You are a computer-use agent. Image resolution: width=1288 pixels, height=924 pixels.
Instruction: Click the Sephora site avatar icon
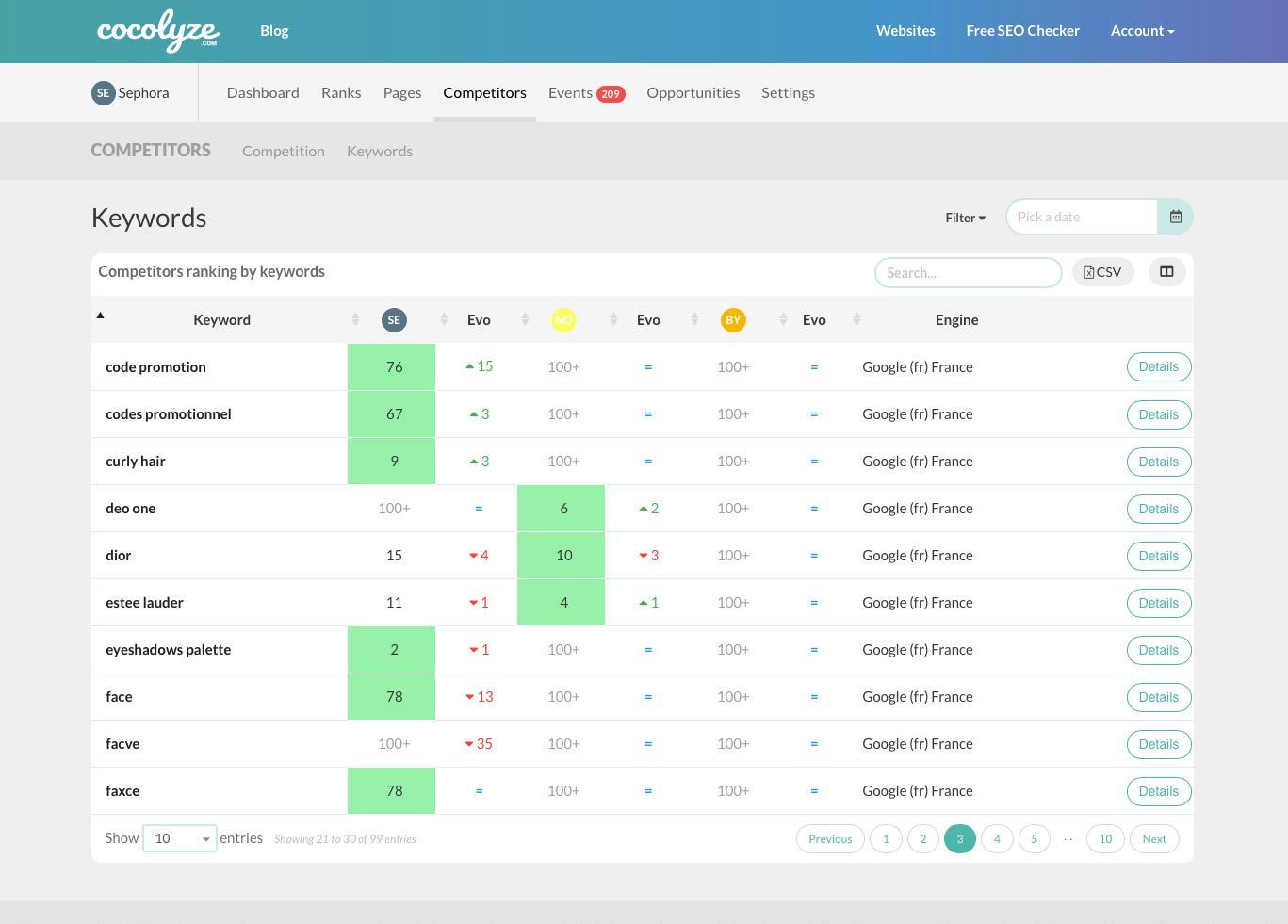(x=103, y=93)
